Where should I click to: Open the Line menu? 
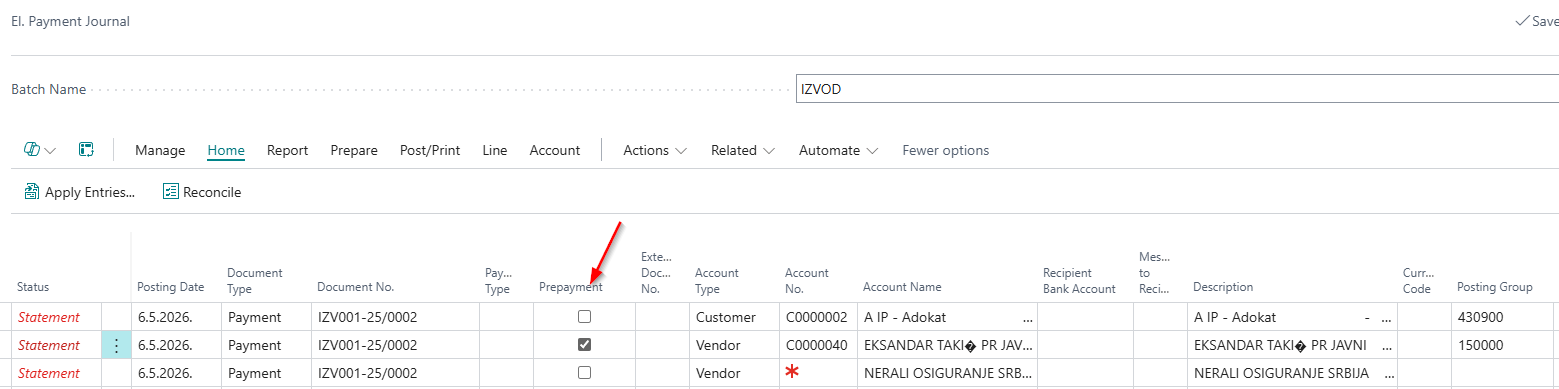coord(495,150)
